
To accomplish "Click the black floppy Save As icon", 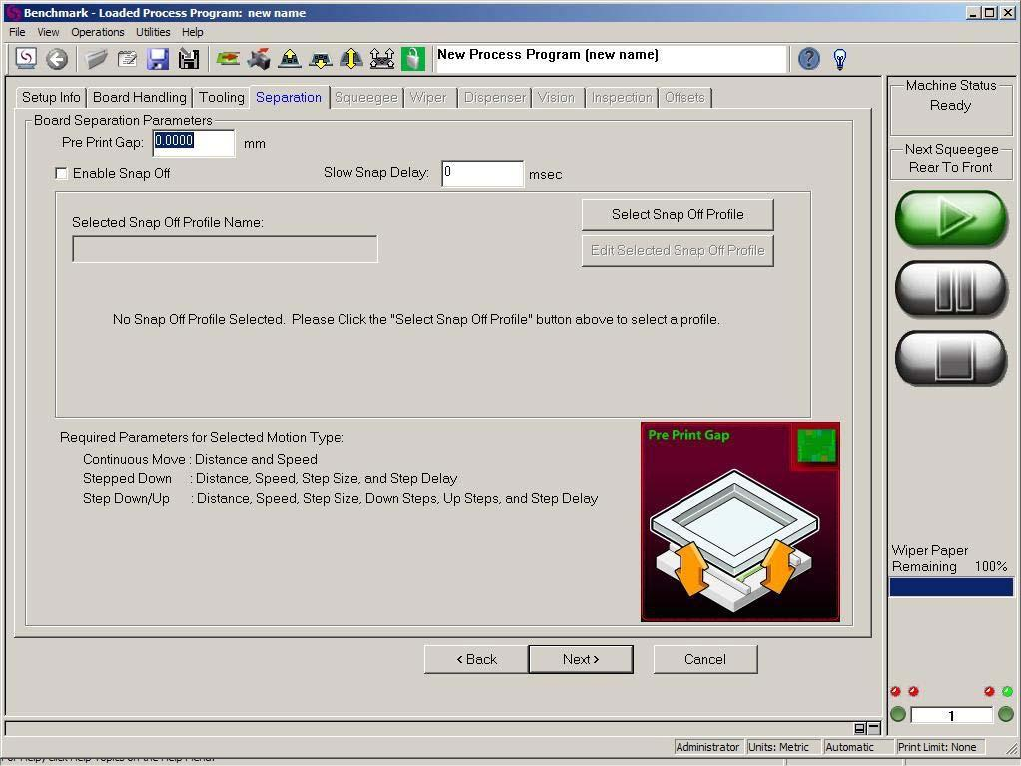I will click(x=188, y=59).
